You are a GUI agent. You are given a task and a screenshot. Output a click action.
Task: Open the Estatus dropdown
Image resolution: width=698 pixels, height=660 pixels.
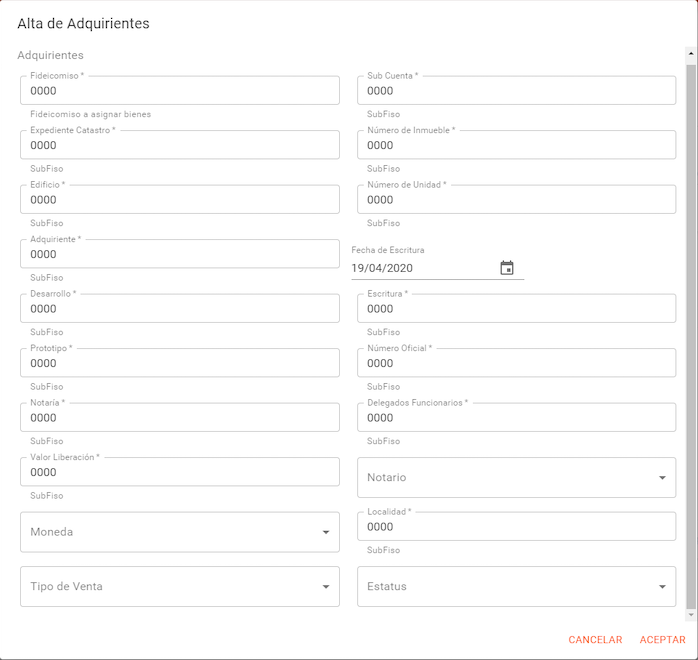tap(516, 587)
